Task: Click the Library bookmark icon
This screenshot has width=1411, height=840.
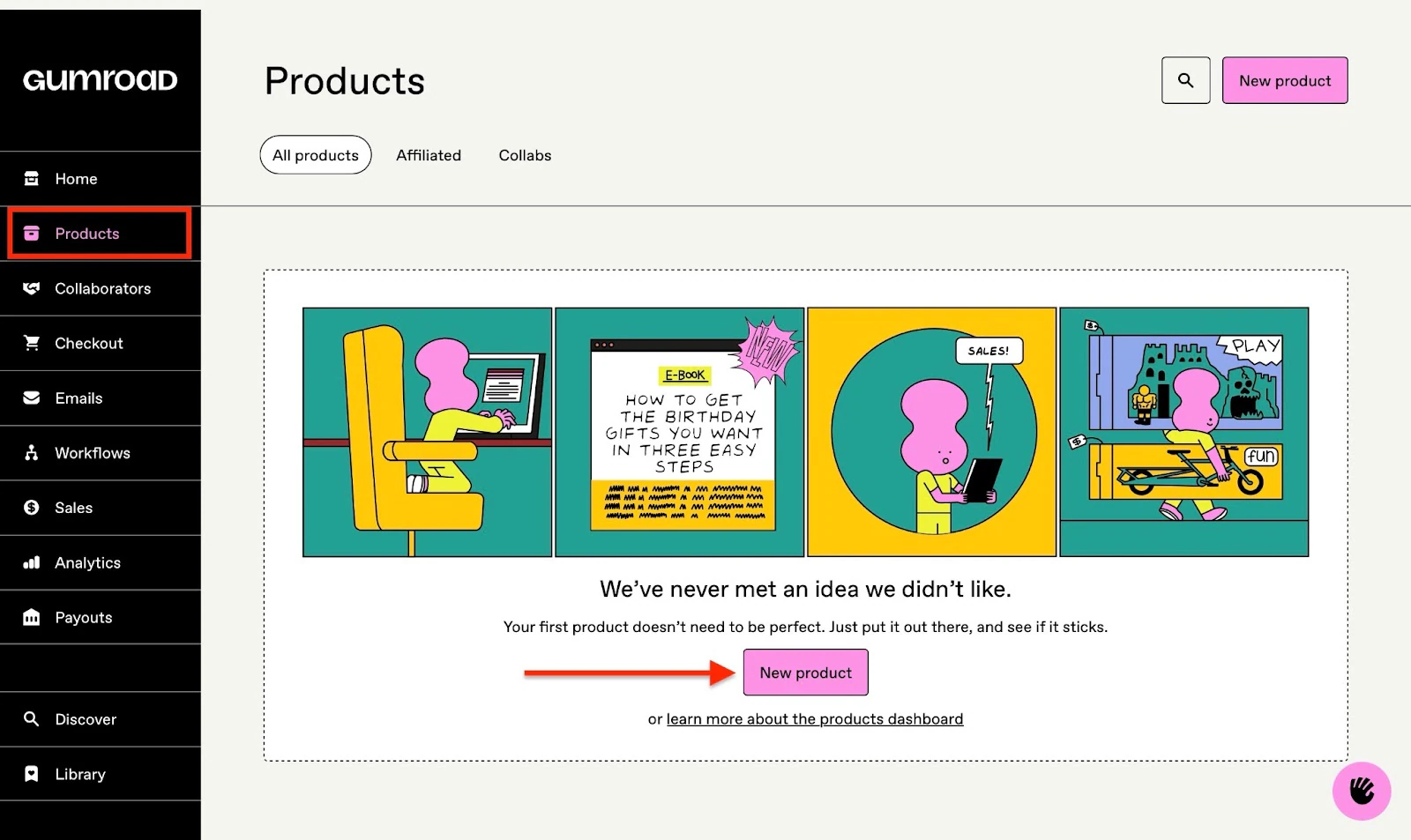Action: [x=32, y=774]
